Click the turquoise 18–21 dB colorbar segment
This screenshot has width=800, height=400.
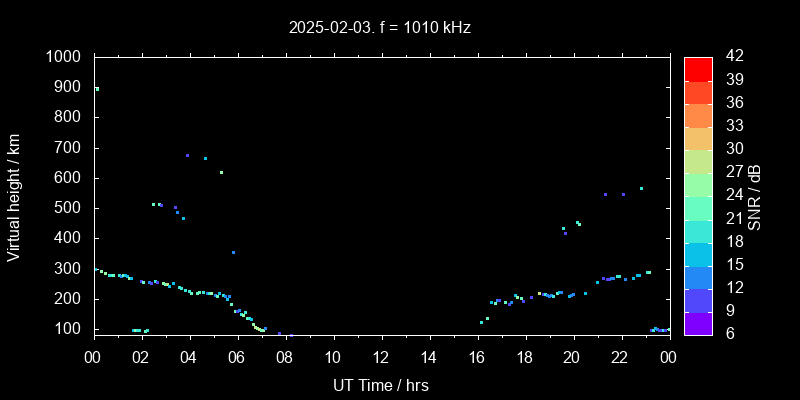click(x=698, y=230)
